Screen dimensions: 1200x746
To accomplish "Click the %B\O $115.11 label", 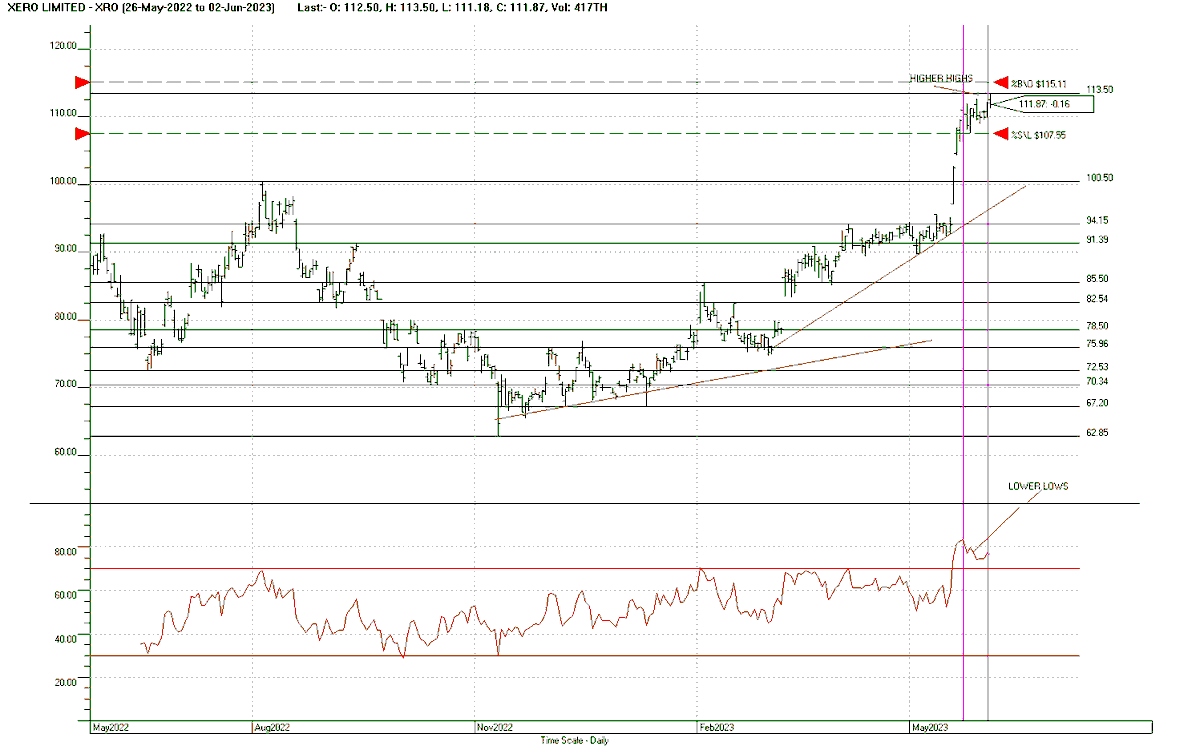I will click(x=1039, y=83).
